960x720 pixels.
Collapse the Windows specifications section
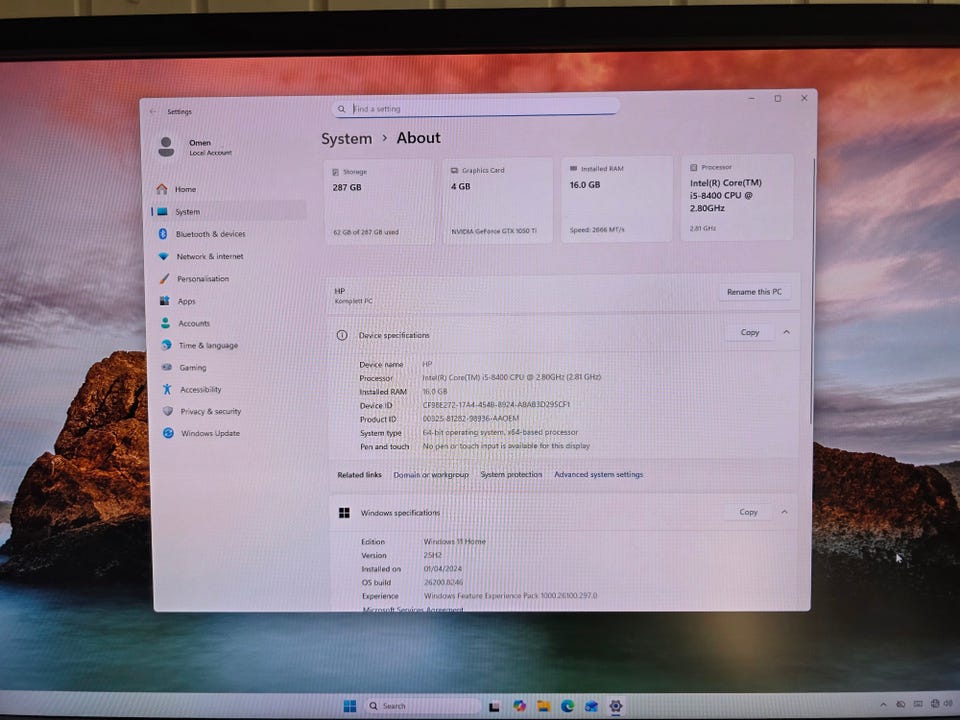(x=784, y=512)
